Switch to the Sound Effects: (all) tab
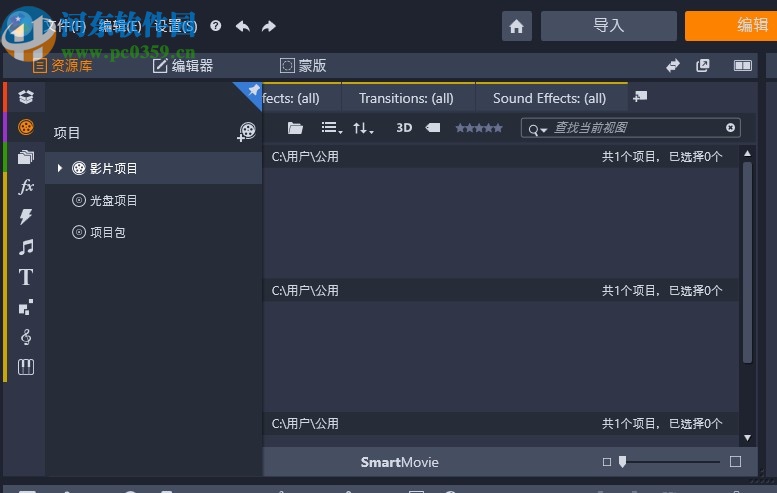Viewport: 777px width, 493px height. tap(550, 98)
